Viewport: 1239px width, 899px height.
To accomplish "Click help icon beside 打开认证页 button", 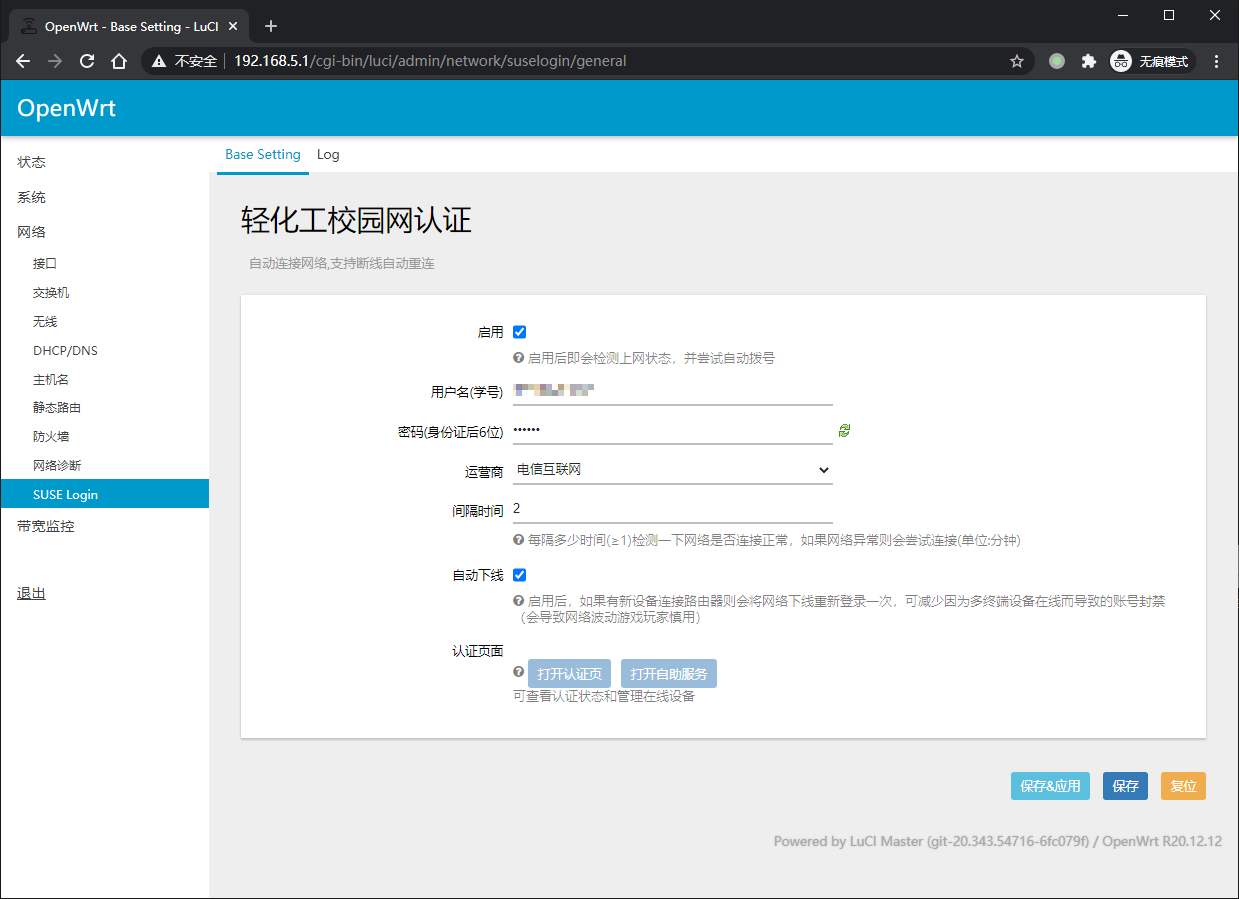I will 518,672.
